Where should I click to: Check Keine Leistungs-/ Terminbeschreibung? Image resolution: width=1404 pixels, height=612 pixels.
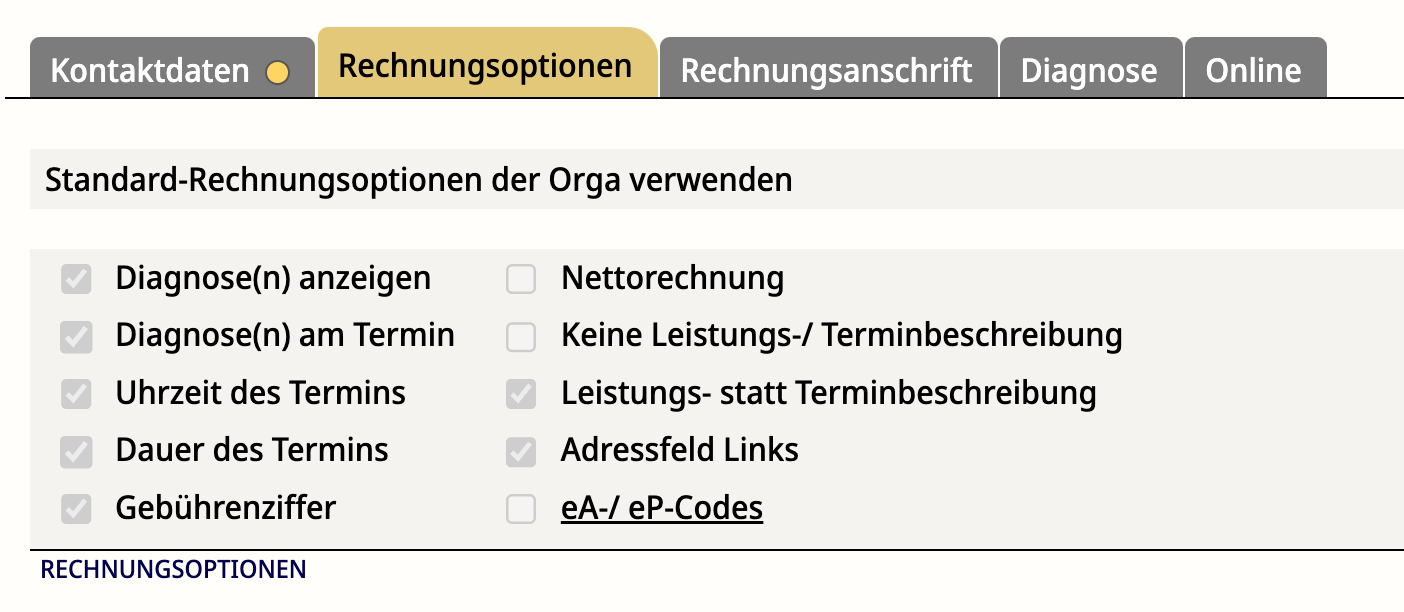(521, 337)
